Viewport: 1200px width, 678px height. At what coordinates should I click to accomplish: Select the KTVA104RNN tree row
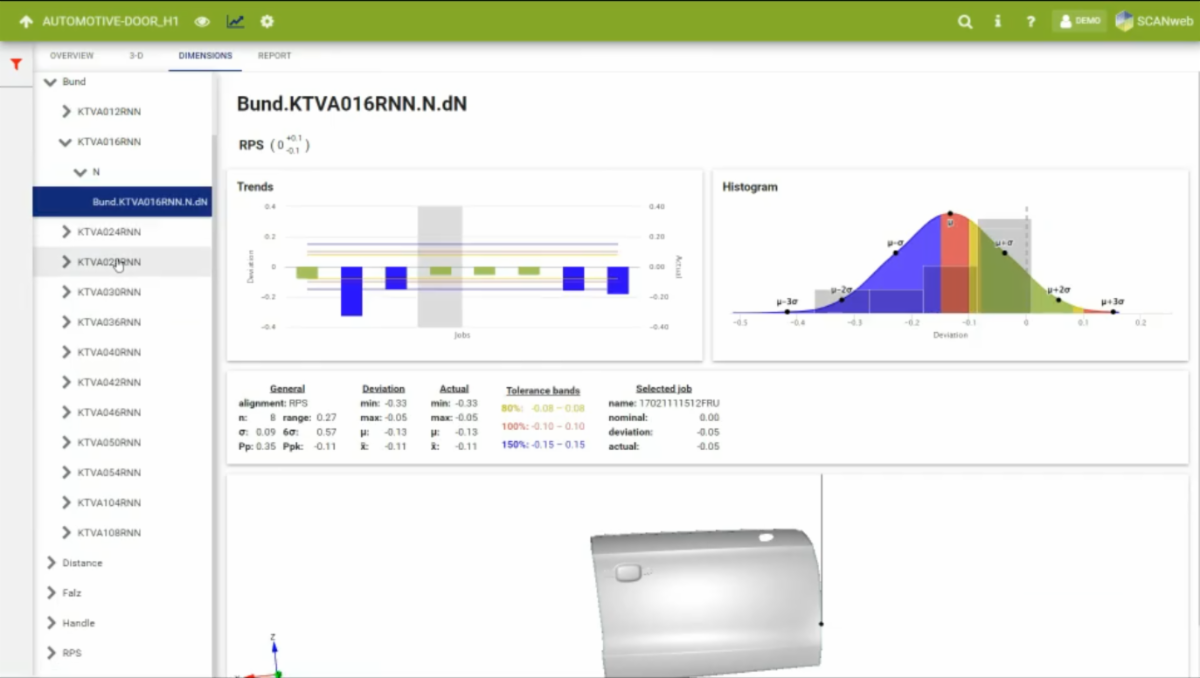coord(122,502)
